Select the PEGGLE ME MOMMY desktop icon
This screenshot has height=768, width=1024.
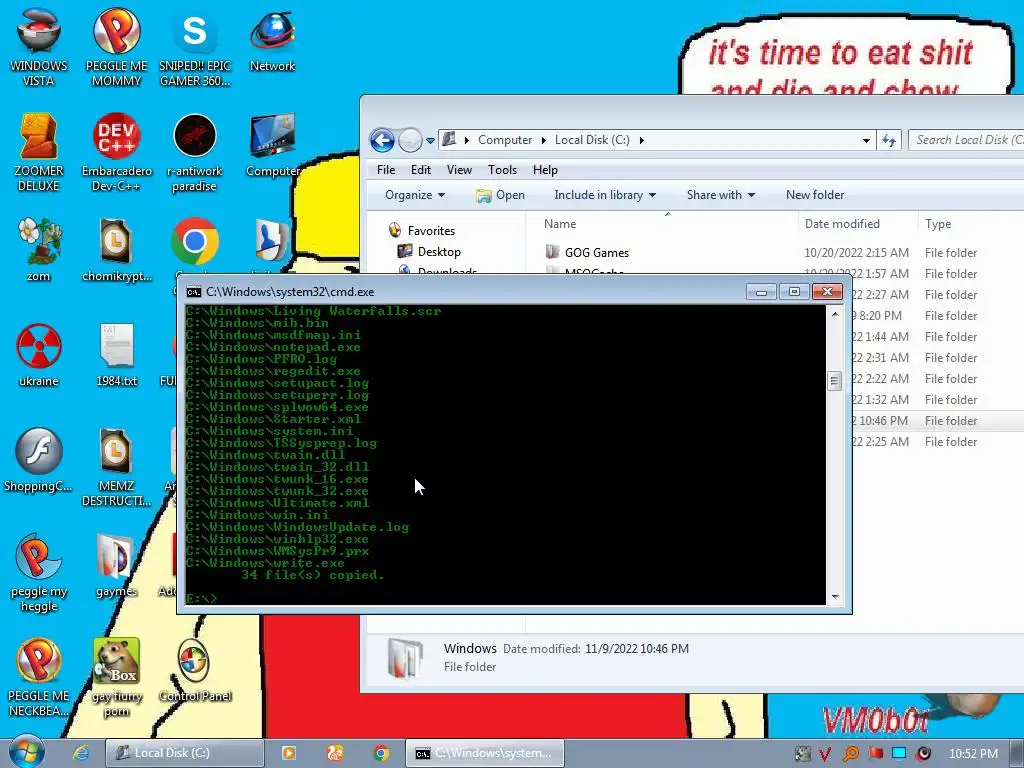(x=116, y=47)
